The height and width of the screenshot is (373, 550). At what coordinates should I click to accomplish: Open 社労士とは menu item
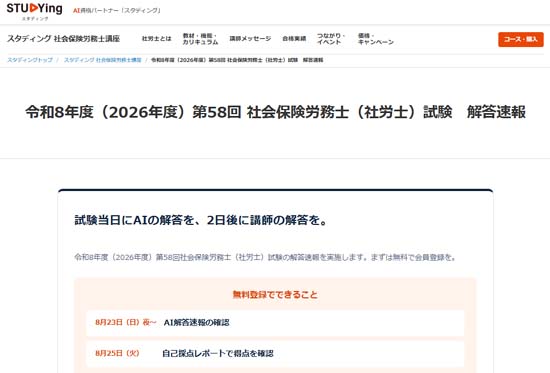pos(156,39)
